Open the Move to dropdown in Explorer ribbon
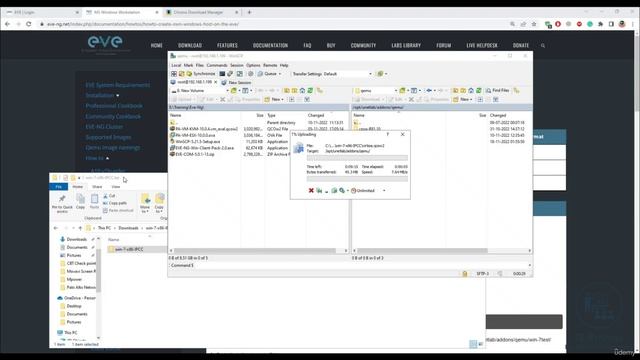Screen dimensions: 640x360 (x=145, y=203)
